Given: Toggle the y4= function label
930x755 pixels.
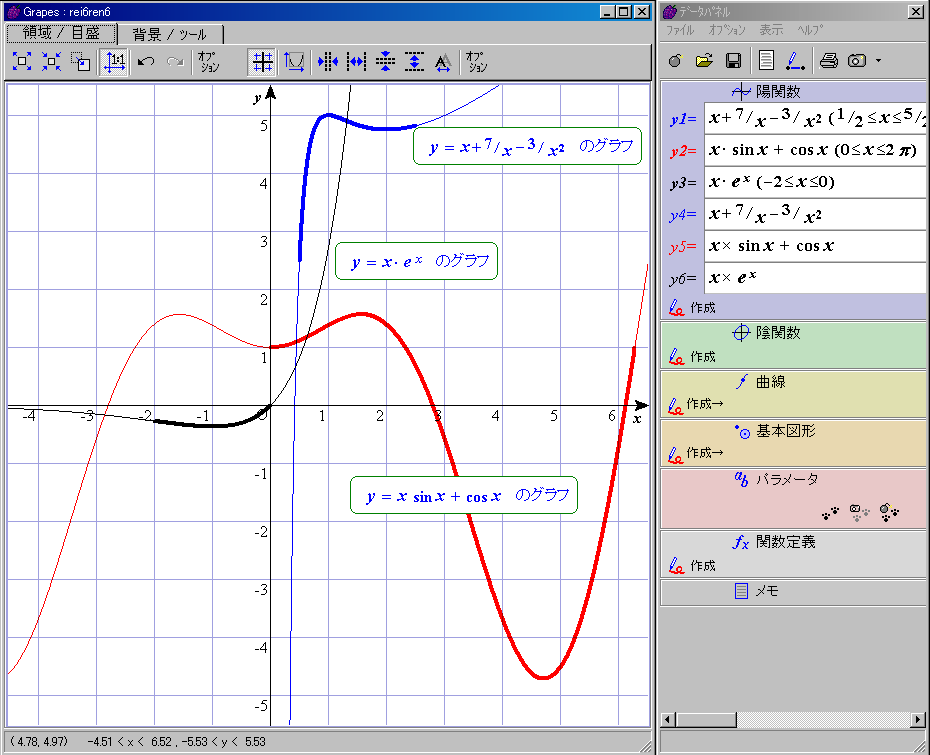Looking at the screenshot, I should pos(683,215).
